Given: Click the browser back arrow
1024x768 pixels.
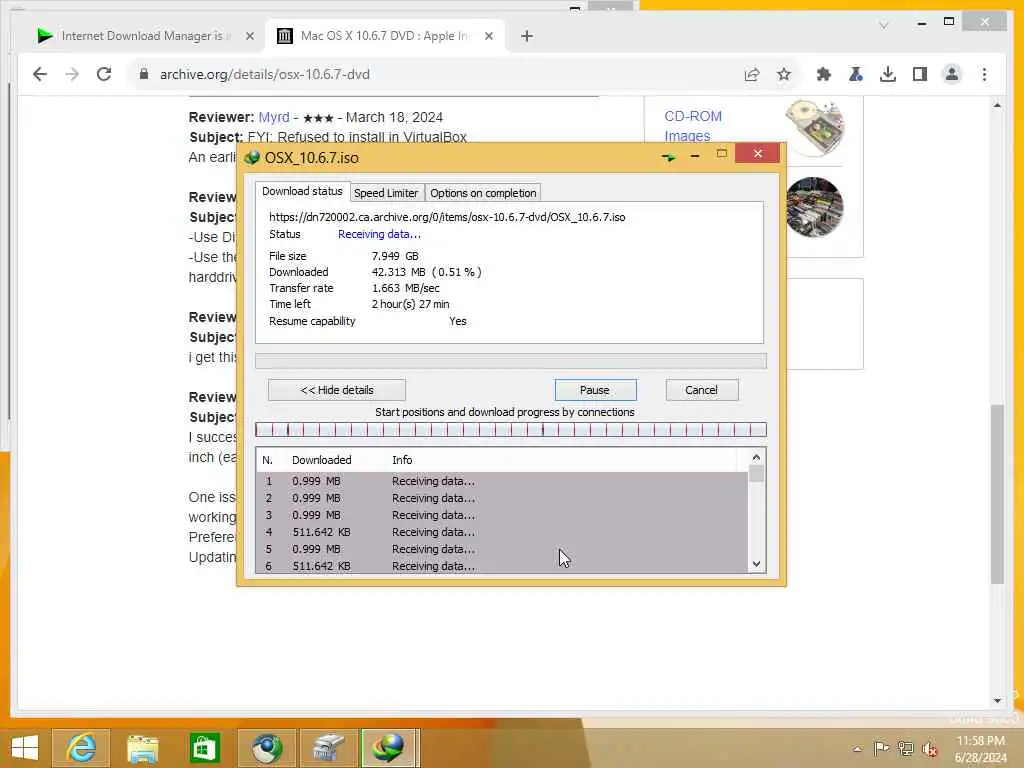Looking at the screenshot, I should (x=40, y=74).
